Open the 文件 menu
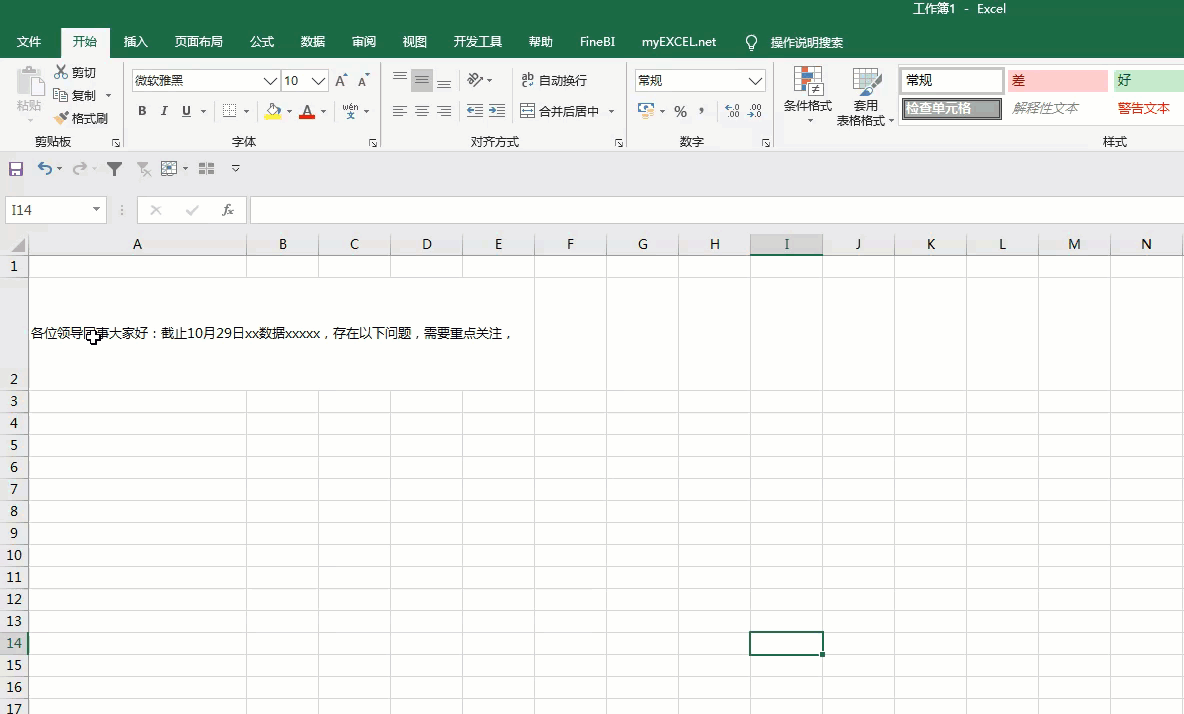Screen dimensions: 1184x714 (30, 42)
